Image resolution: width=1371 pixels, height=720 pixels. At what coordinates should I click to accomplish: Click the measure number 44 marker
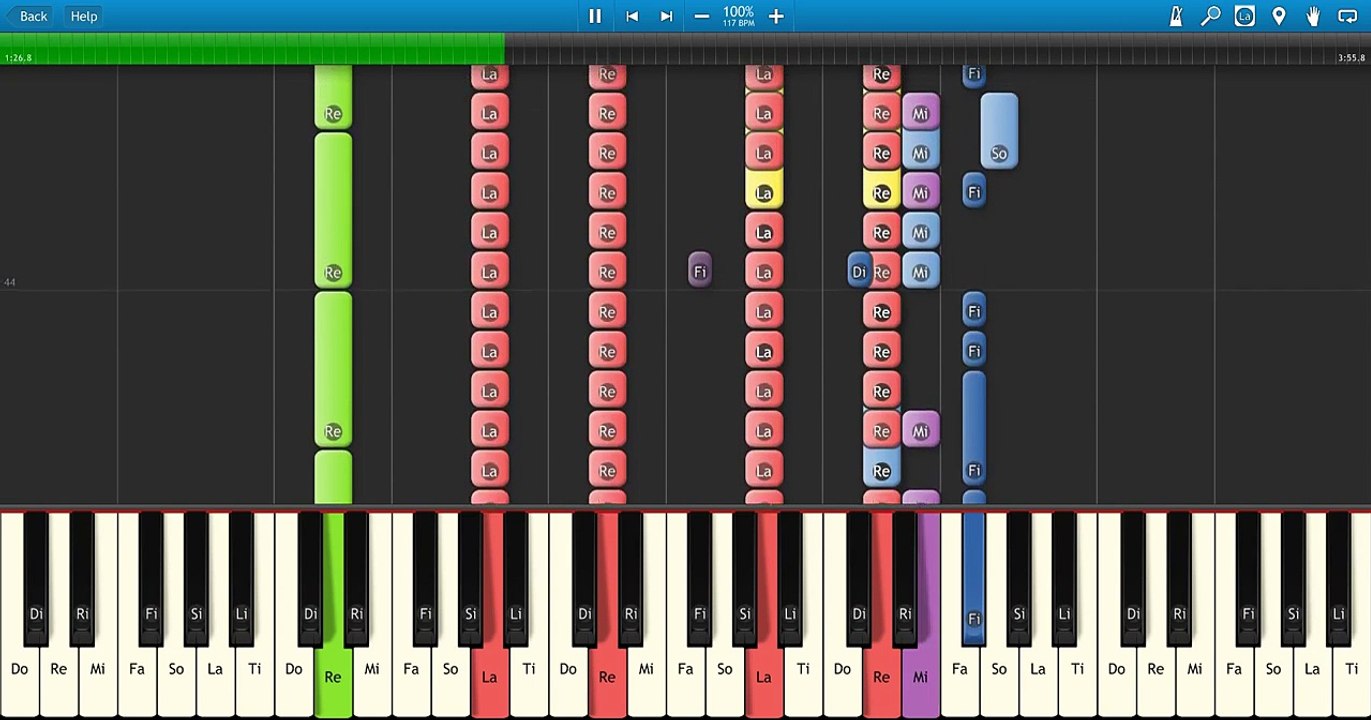(x=9, y=283)
